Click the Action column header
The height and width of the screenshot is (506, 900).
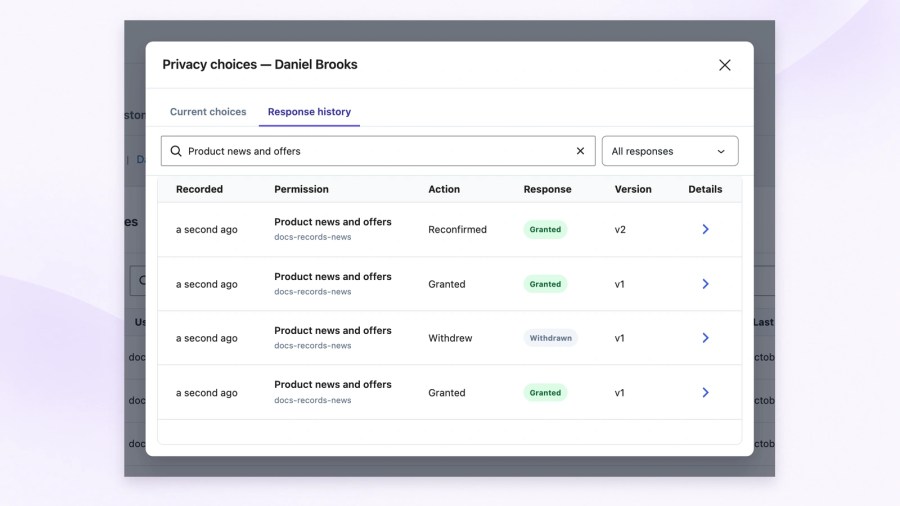point(444,189)
